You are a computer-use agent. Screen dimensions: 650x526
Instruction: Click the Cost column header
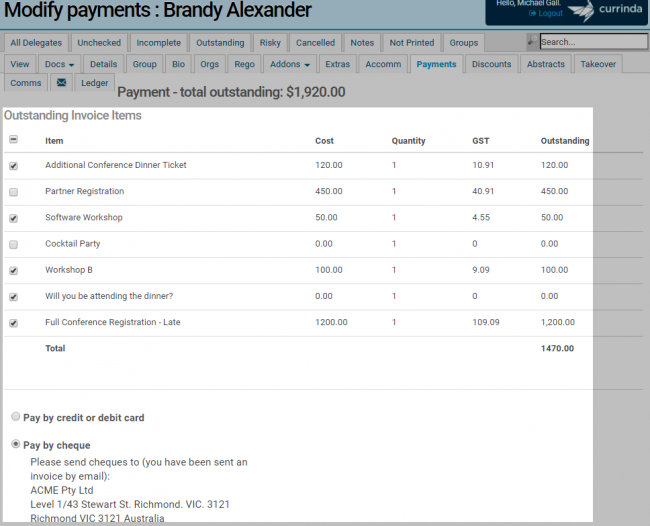(x=324, y=141)
